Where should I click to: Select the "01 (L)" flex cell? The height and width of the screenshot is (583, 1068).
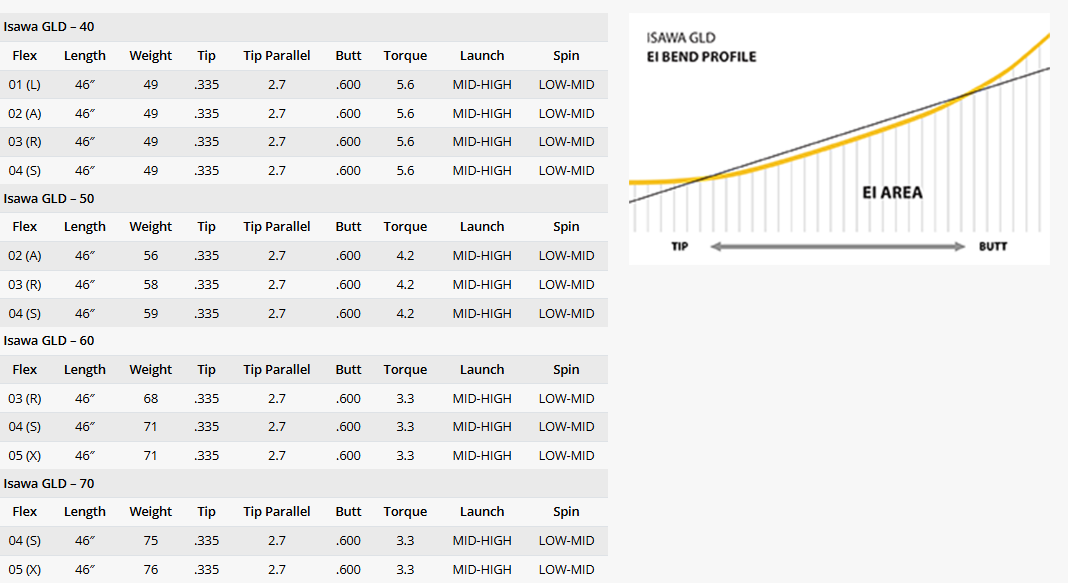tap(25, 84)
